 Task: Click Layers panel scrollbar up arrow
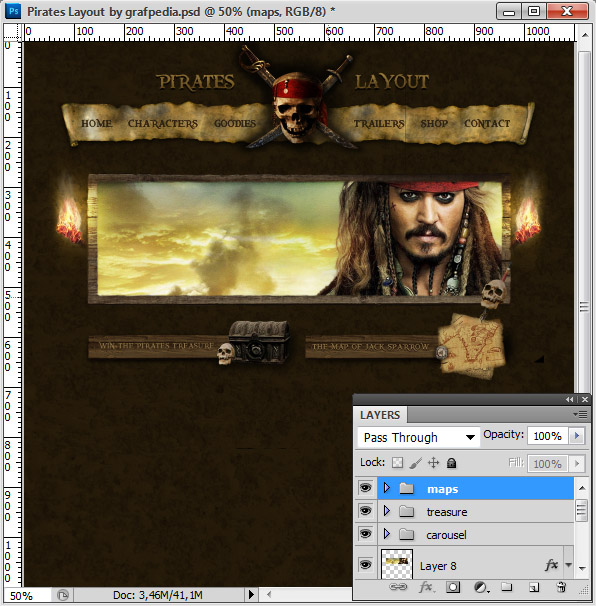582,488
